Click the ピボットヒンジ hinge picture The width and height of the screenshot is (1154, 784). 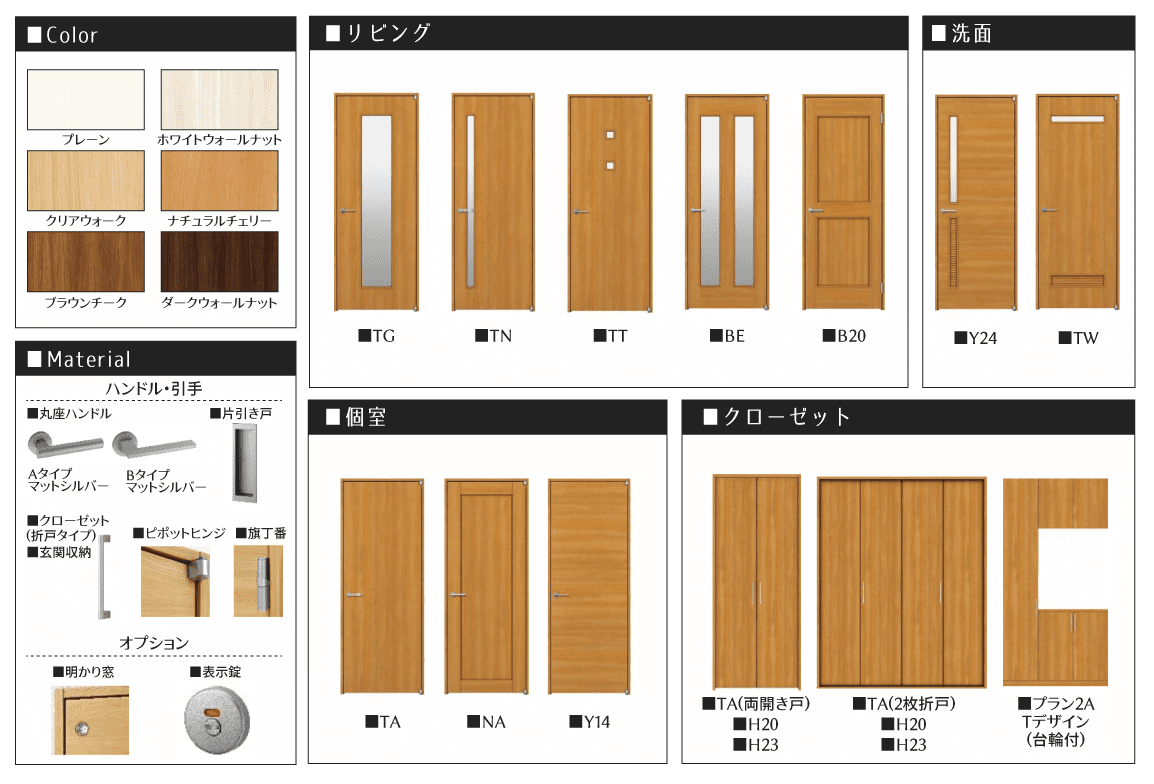click(x=175, y=581)
